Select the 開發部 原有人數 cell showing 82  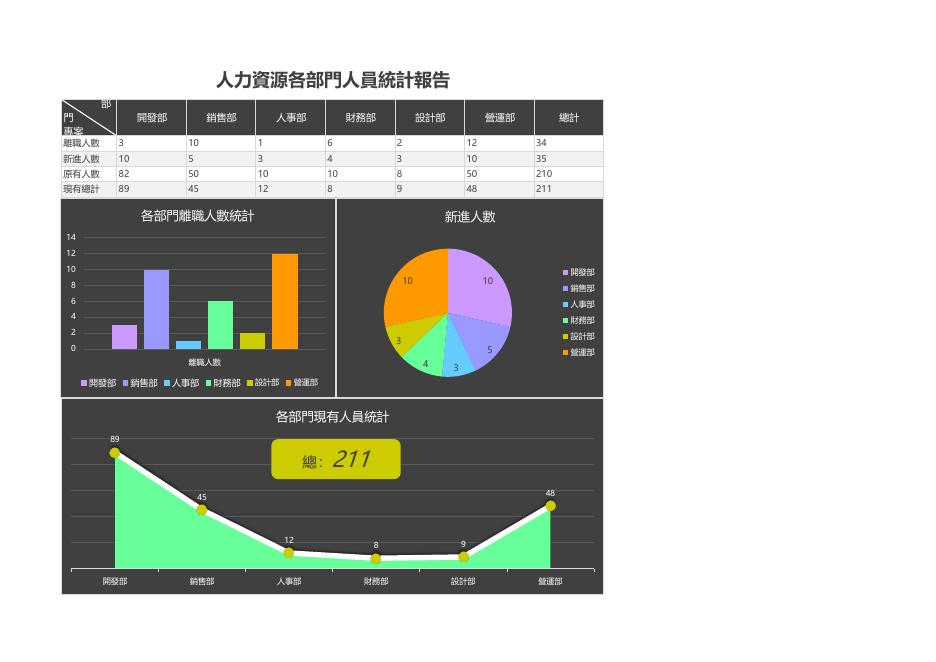152,174
